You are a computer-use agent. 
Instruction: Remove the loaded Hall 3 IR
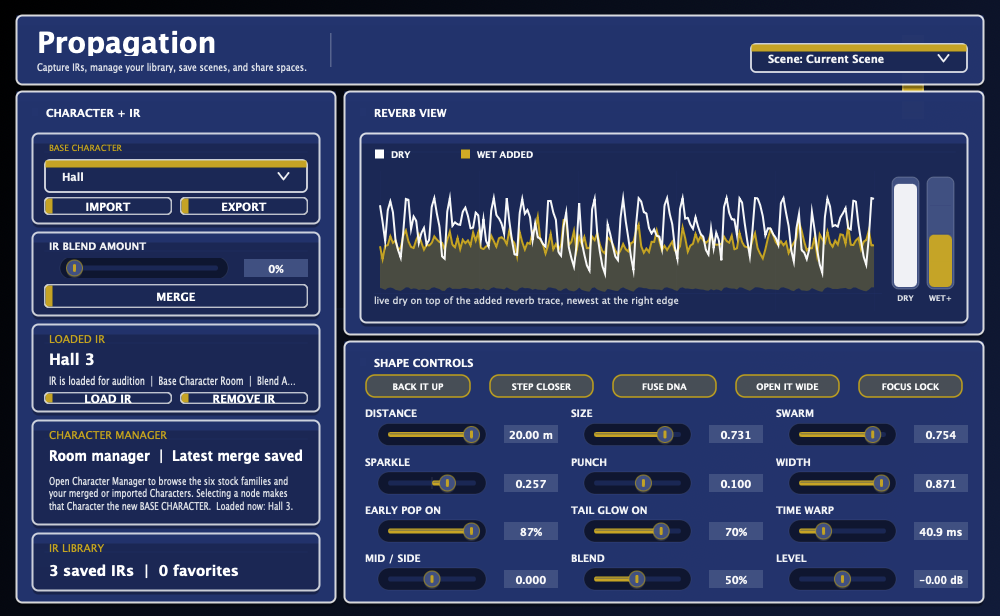(x=245, y=398)
